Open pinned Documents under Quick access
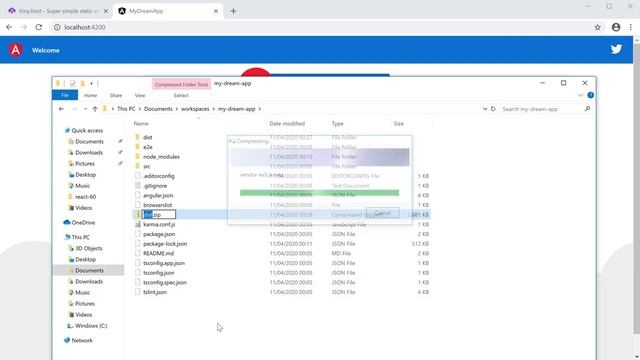The height and width of the screenshot is (360, 640). click(89, 142)
